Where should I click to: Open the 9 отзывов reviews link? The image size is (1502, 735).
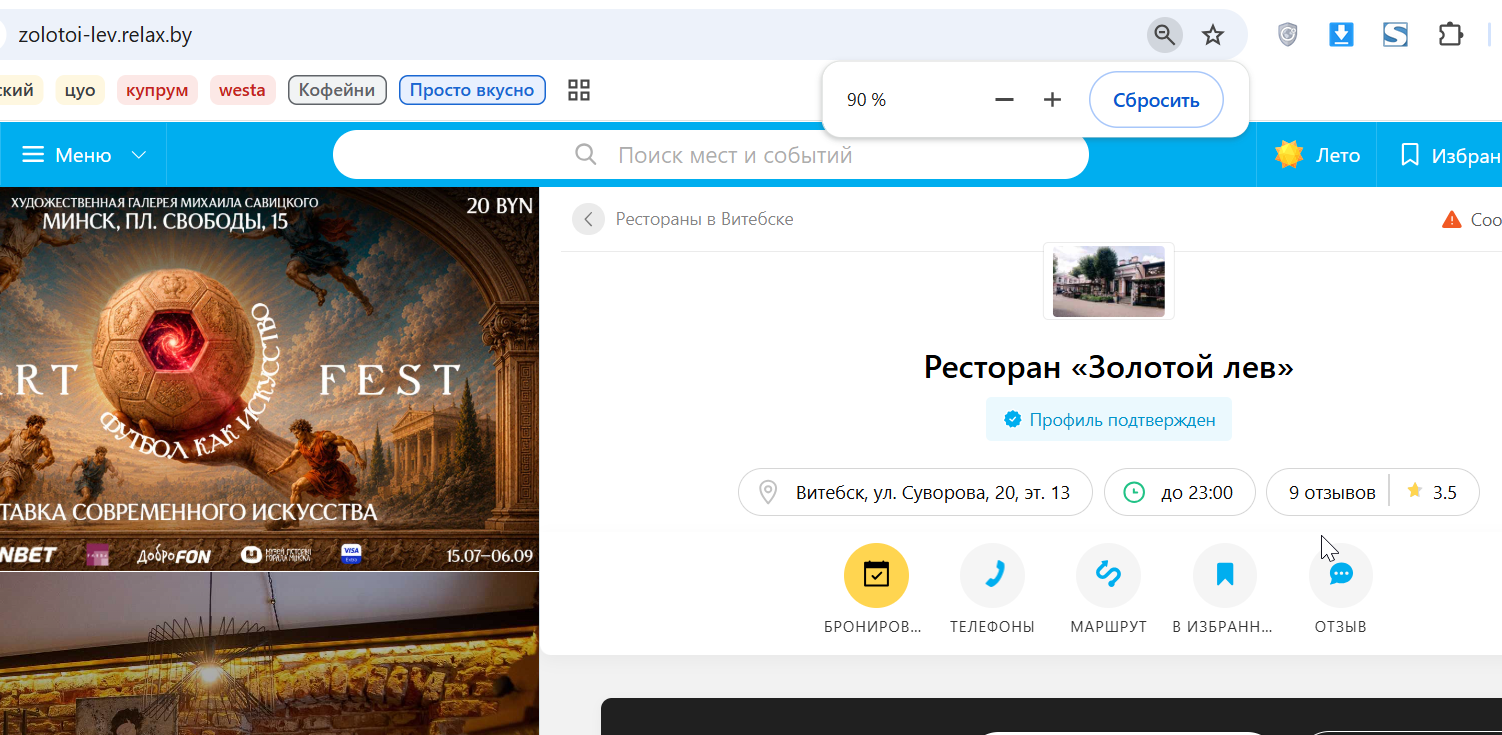pyautogui.click(x=1332, y=492)
